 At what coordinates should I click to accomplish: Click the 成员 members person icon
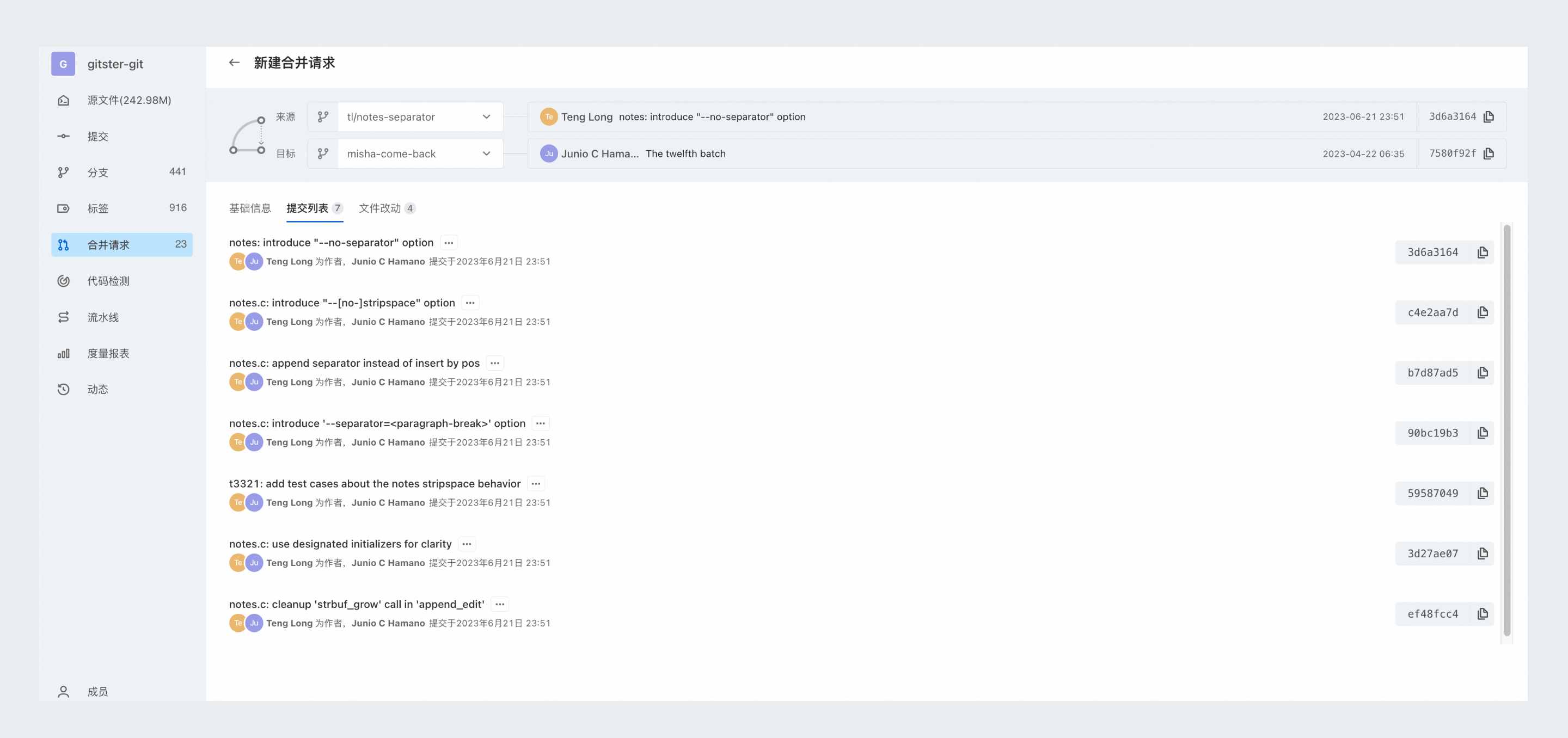[x=63, y=691]
